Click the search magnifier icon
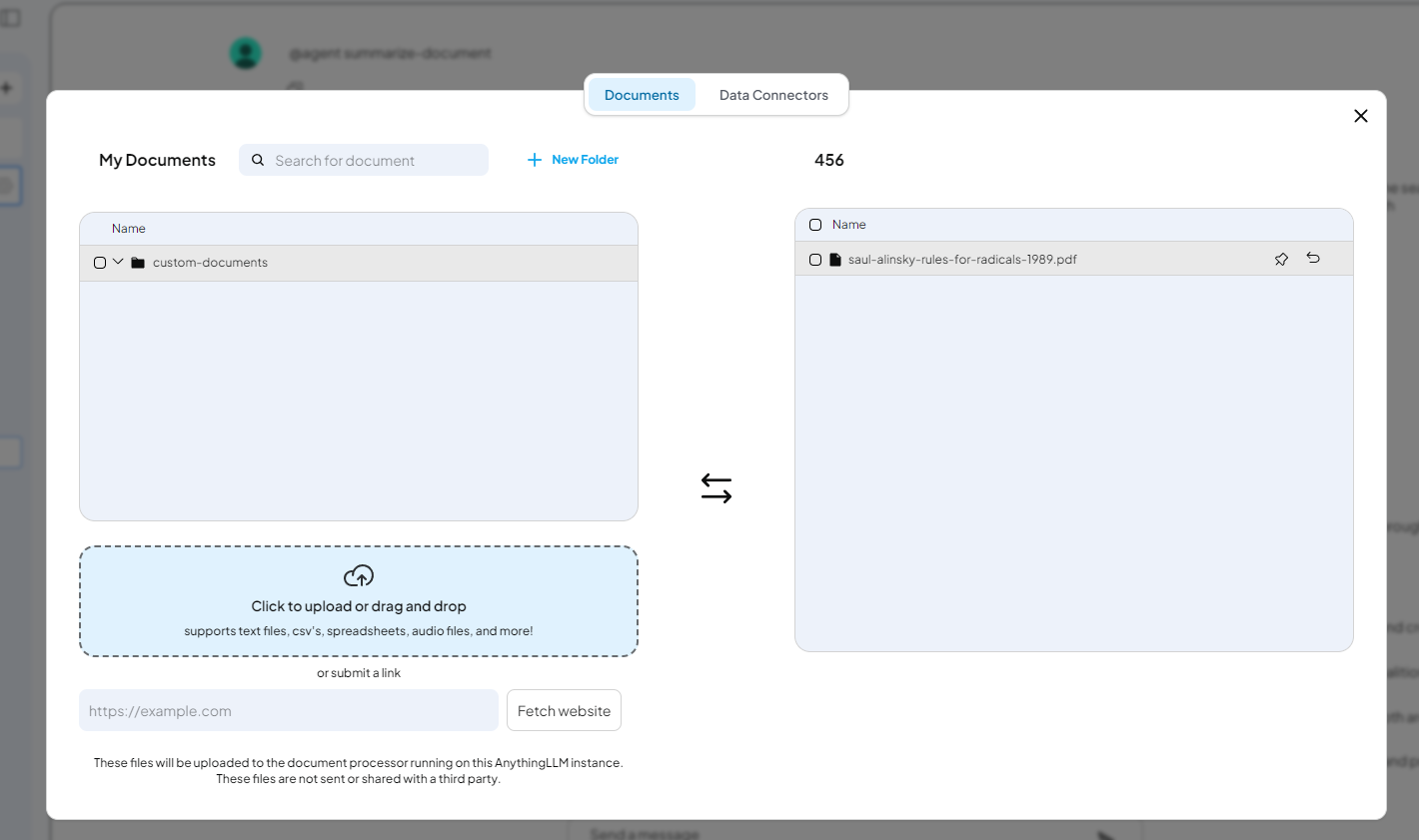 258,160
